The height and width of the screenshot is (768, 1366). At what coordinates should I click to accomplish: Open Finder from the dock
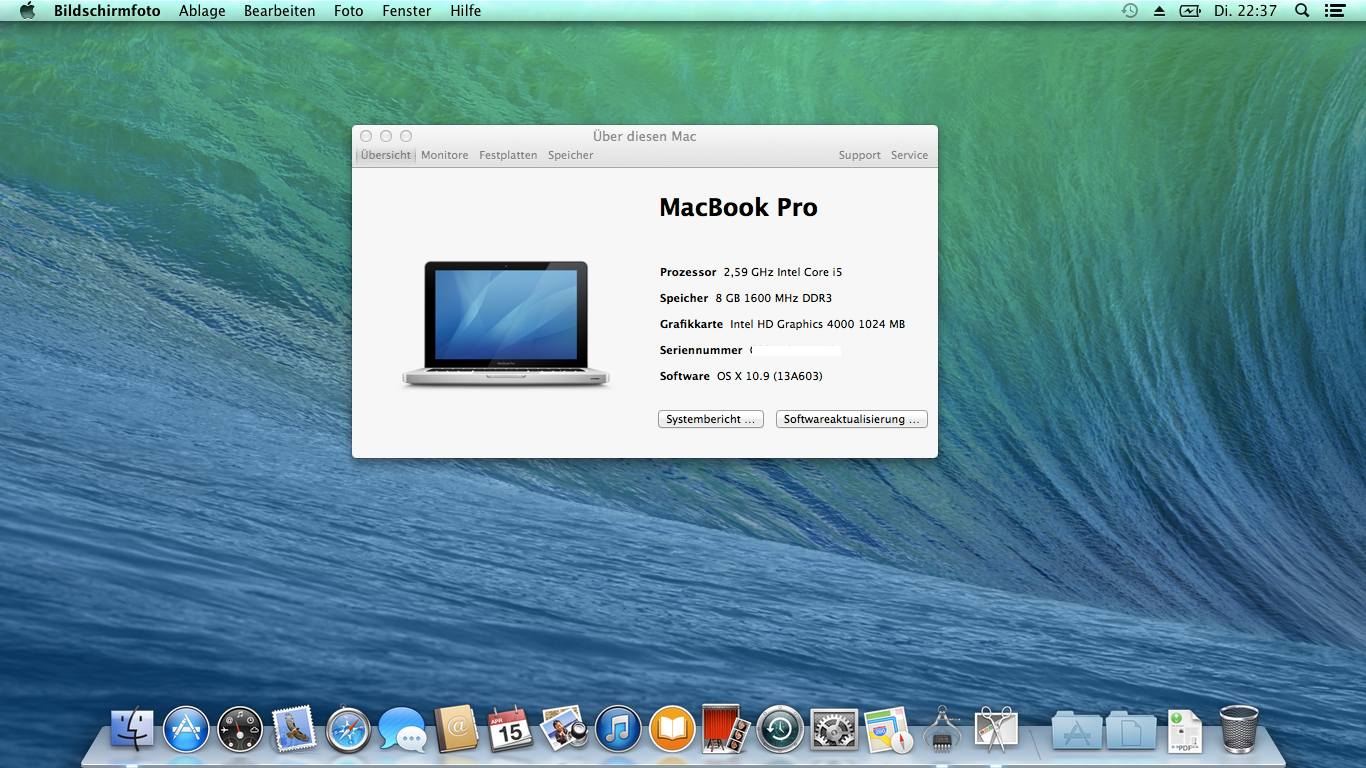coord(132,729)
